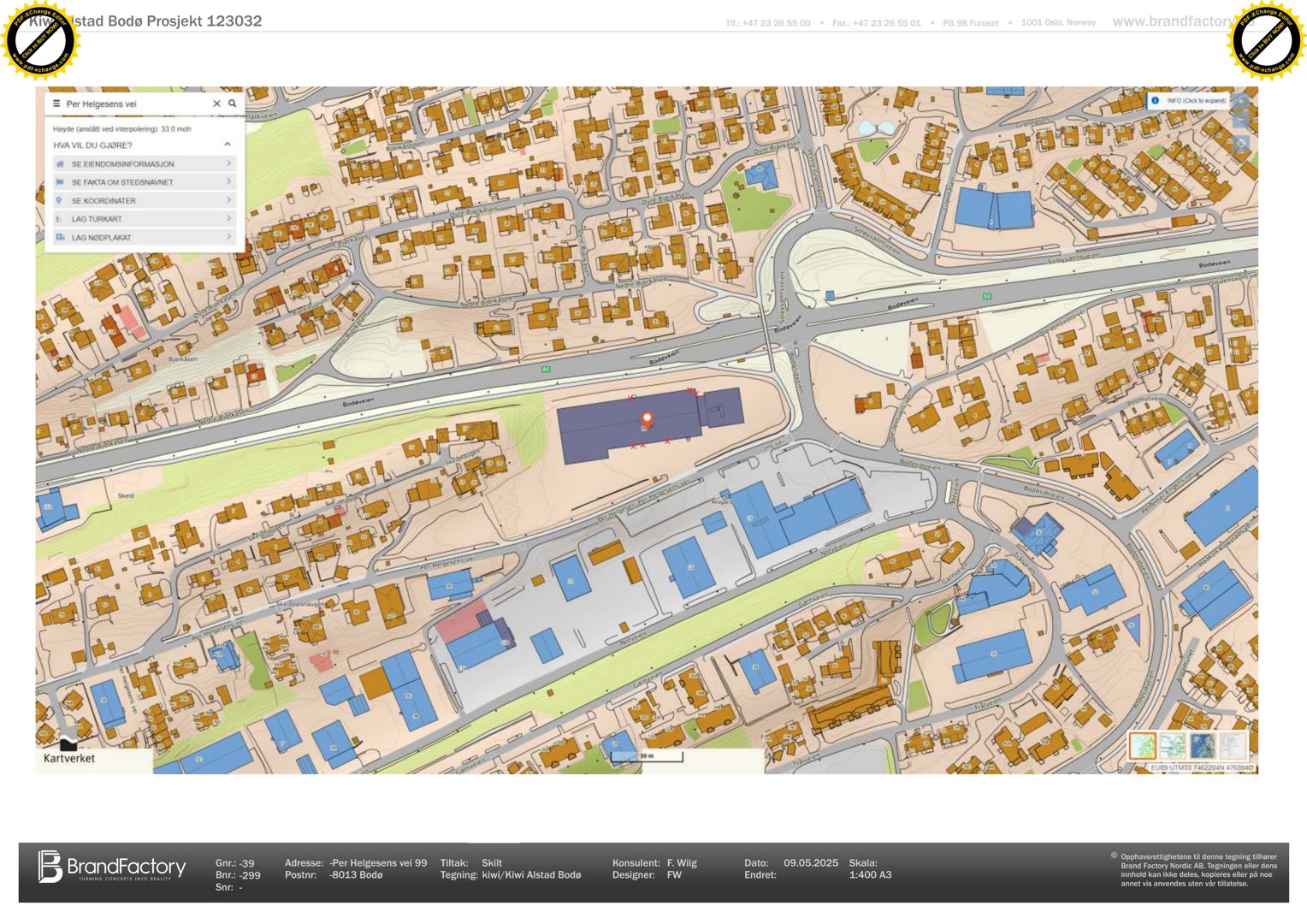The width and height of the screenshot is (1307, 924).
Task: Open the hamburger menu in the search panel
Action: tap(56, 104)
